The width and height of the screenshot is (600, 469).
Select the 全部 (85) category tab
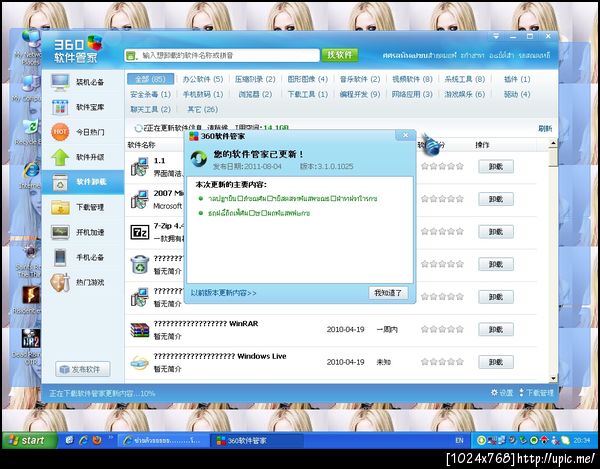150,79
